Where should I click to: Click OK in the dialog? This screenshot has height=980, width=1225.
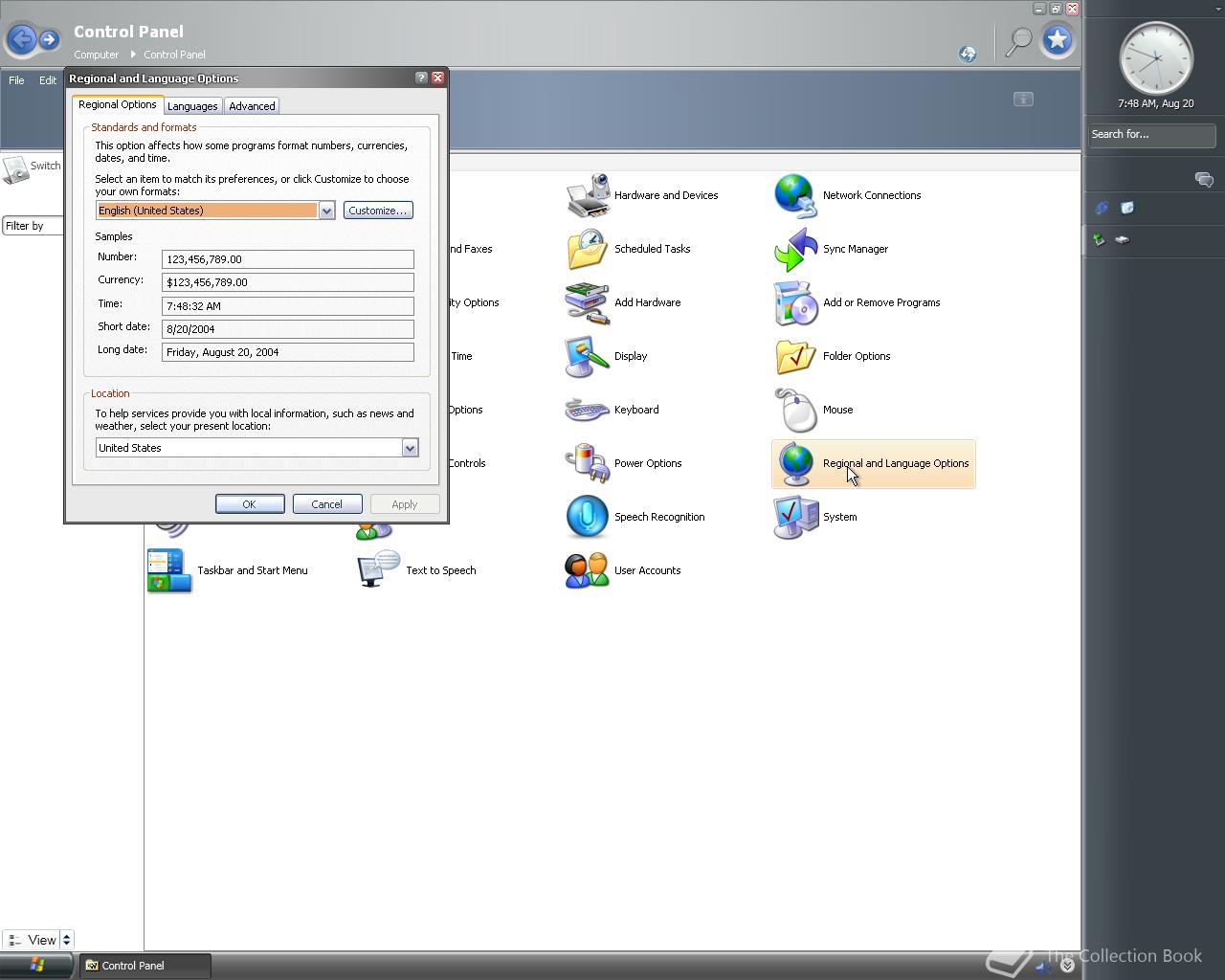[250, 504]
